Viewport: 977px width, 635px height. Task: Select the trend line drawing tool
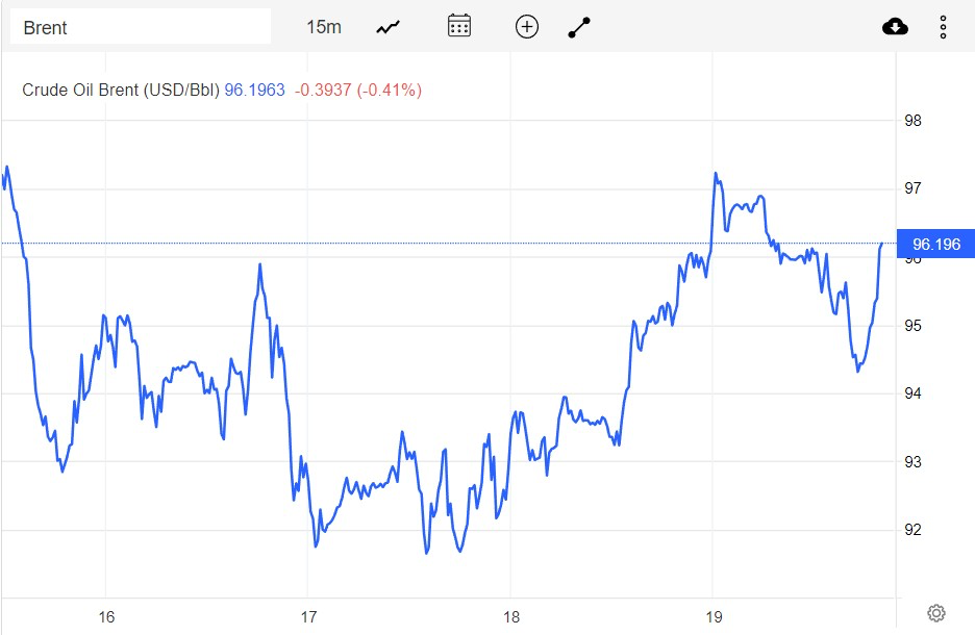(580, 27)
